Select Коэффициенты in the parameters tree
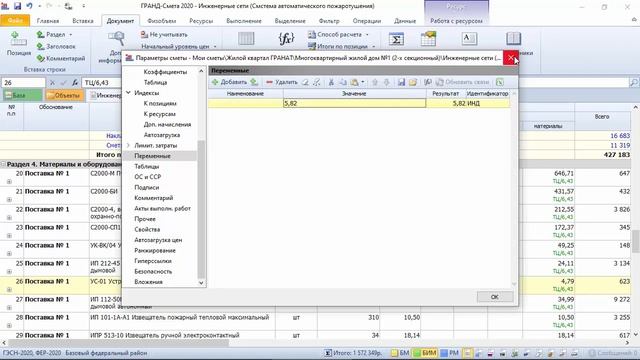Image resolution: width=640 pixels, height=360 pixels. click(x=165, y=72)
